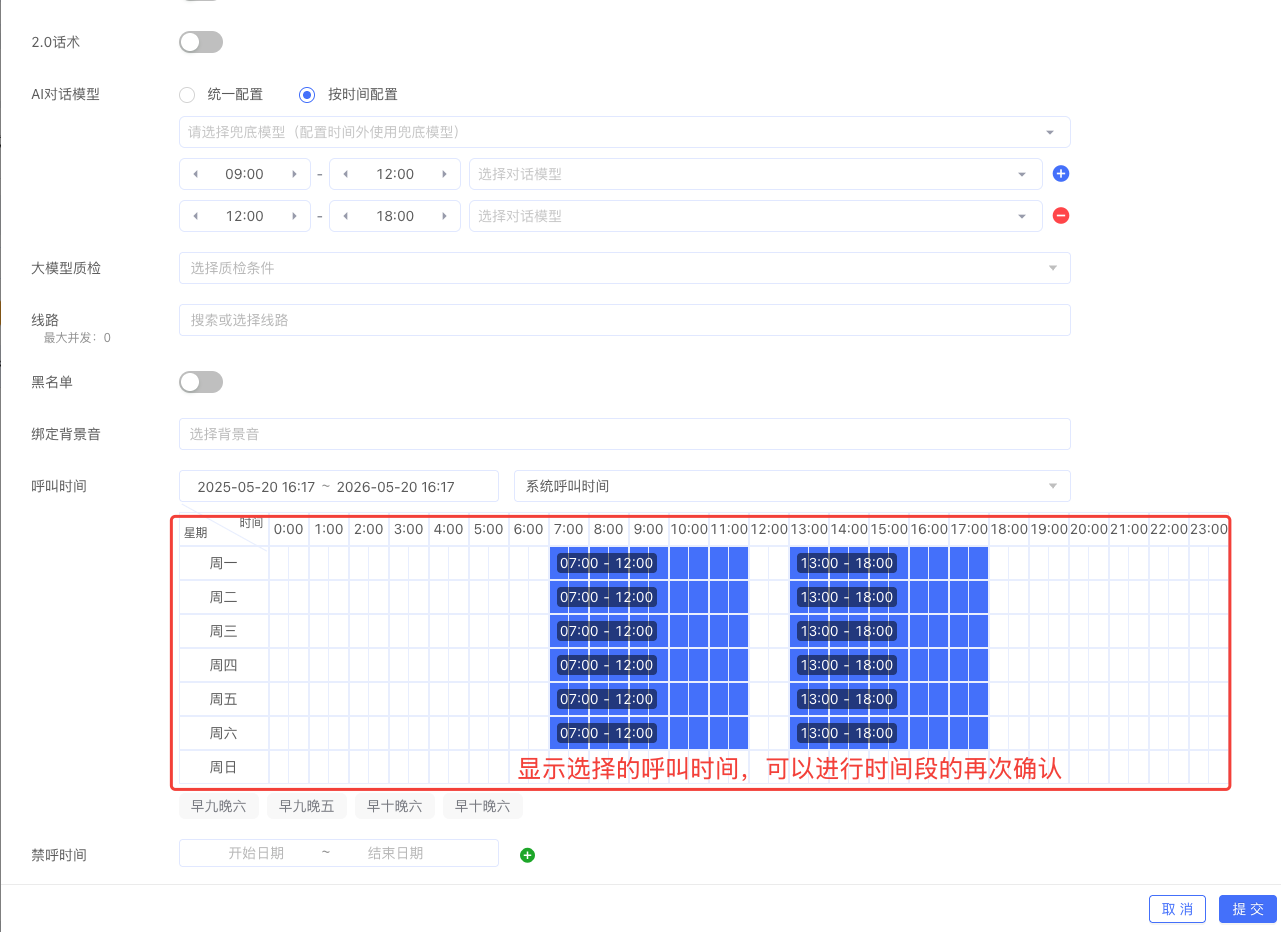The height and width of the screenshot is (932, 1281).
Task: Decrease the second row 12:00 start time
Action: (196, 216)
